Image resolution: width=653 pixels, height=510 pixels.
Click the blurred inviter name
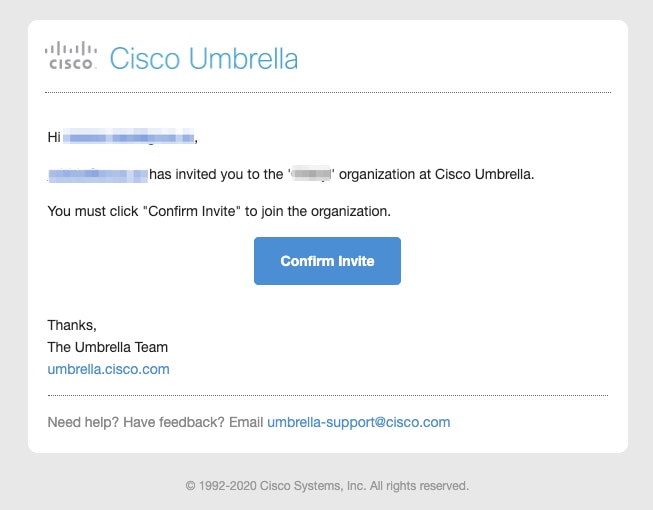point(98,175)
